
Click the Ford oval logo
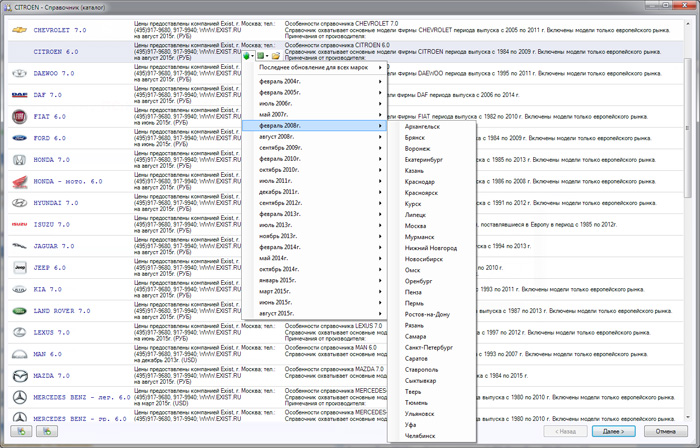(x=19, y=139)
